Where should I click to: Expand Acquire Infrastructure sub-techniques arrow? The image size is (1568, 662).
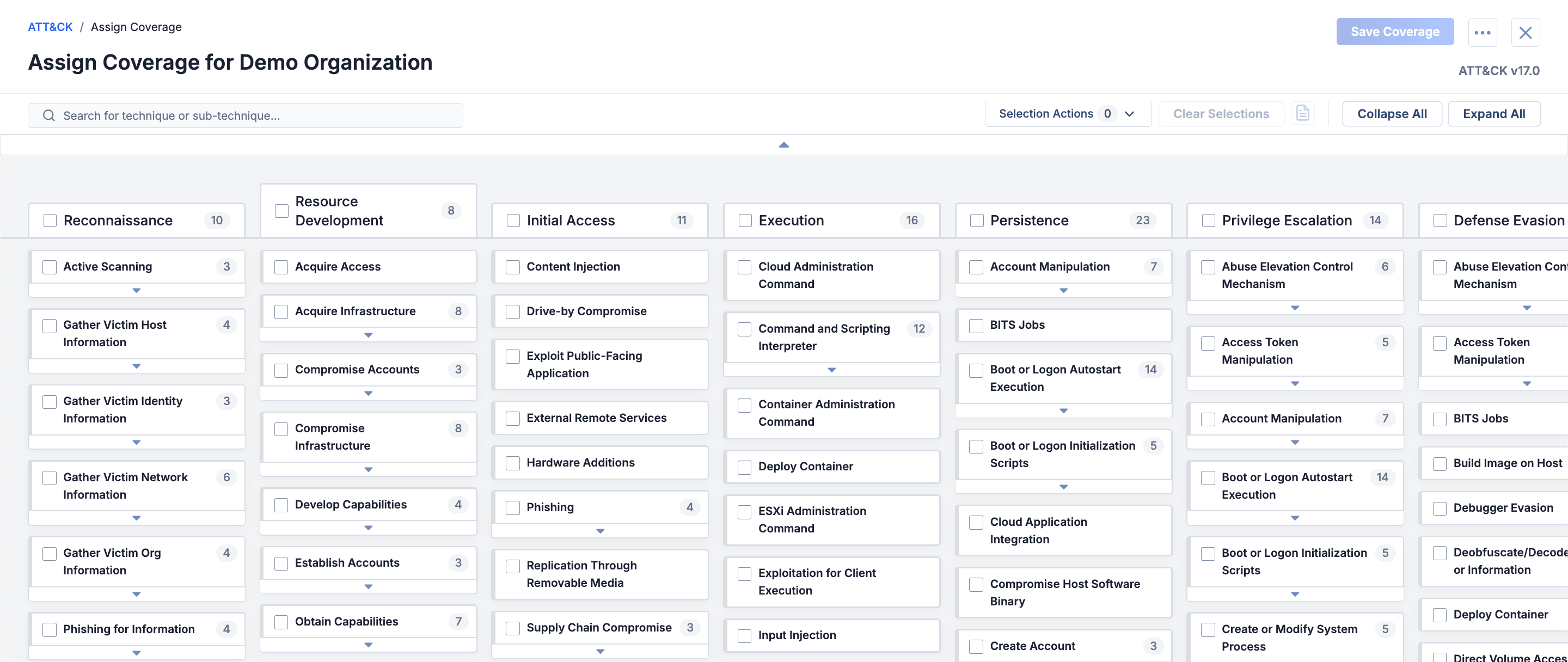point(367,335)
